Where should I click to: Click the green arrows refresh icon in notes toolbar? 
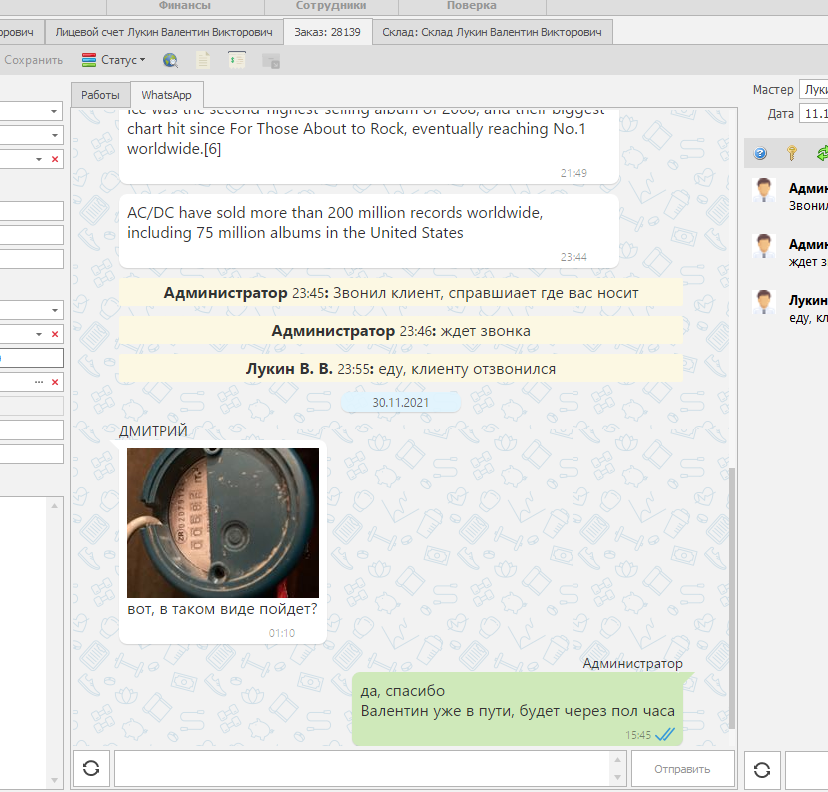[822, 153]
